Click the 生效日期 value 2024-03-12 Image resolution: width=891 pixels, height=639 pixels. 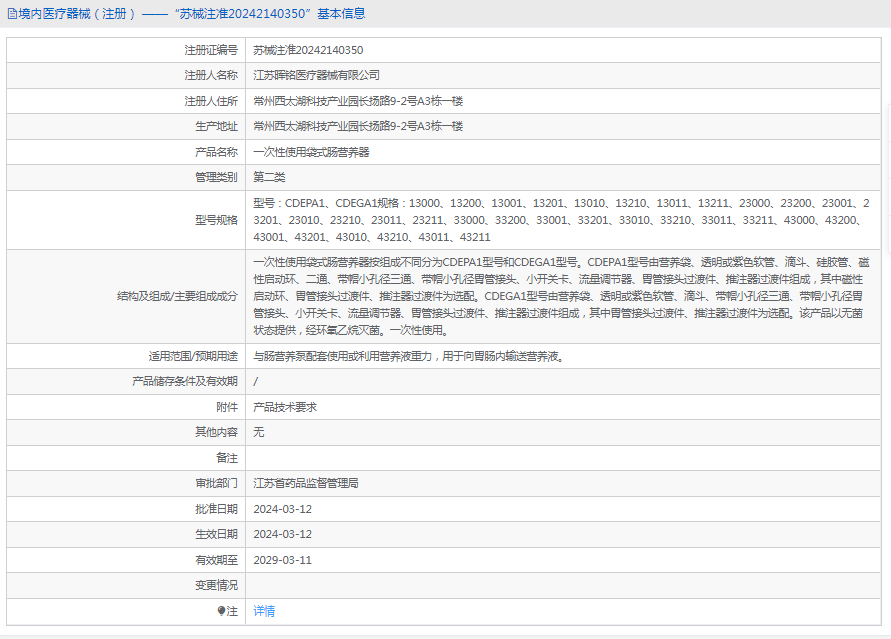[282, 534]
